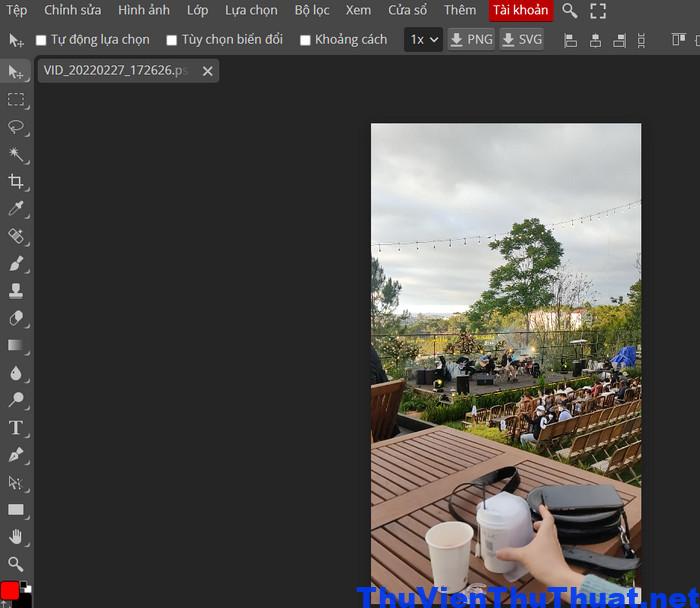700x608 pixels.
Task: Align right edges icon
Action: point(619,41)
